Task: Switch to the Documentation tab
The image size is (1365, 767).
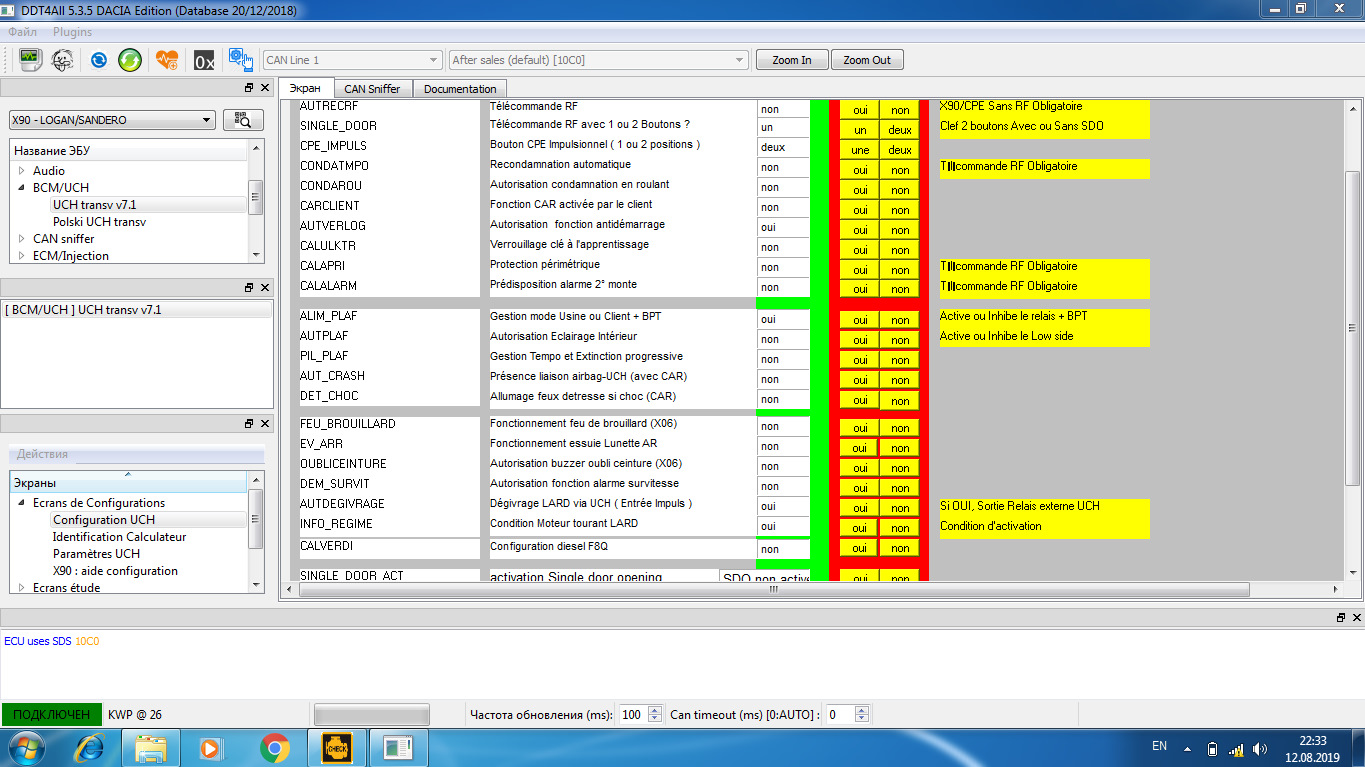Action: pyautogui.click(x=460, y=89)
